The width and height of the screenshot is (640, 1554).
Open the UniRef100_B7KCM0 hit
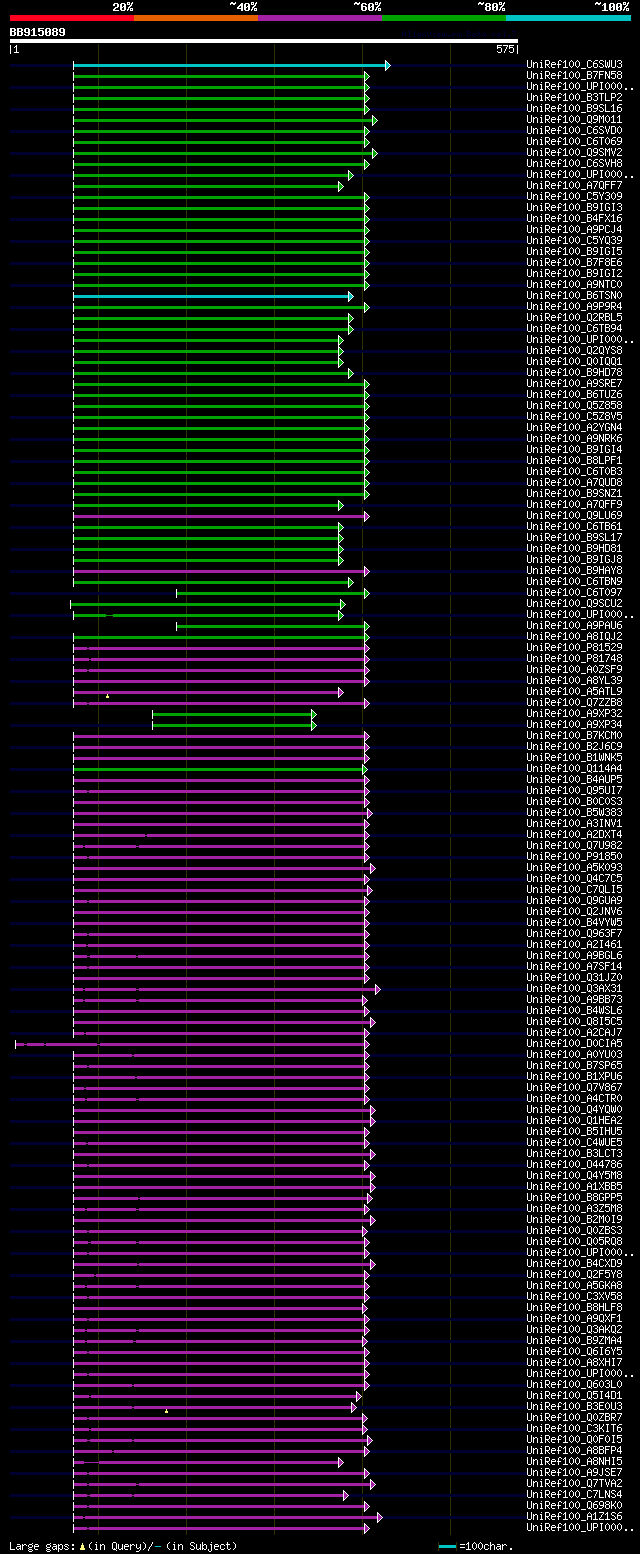point(574,735)
